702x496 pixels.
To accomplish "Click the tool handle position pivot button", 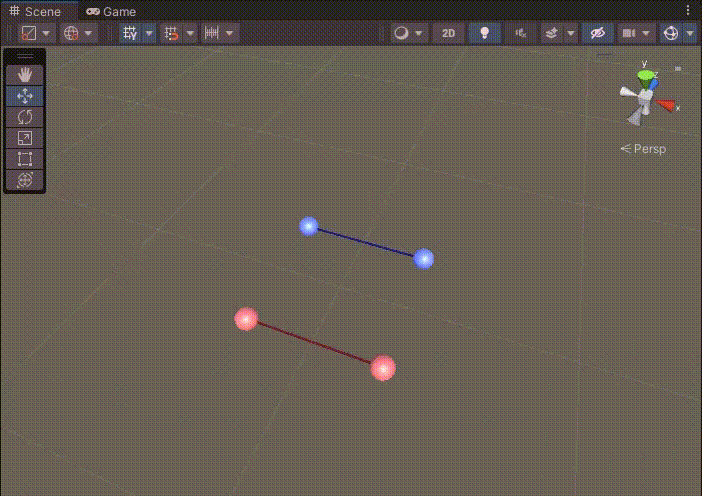I will point(29,33).
